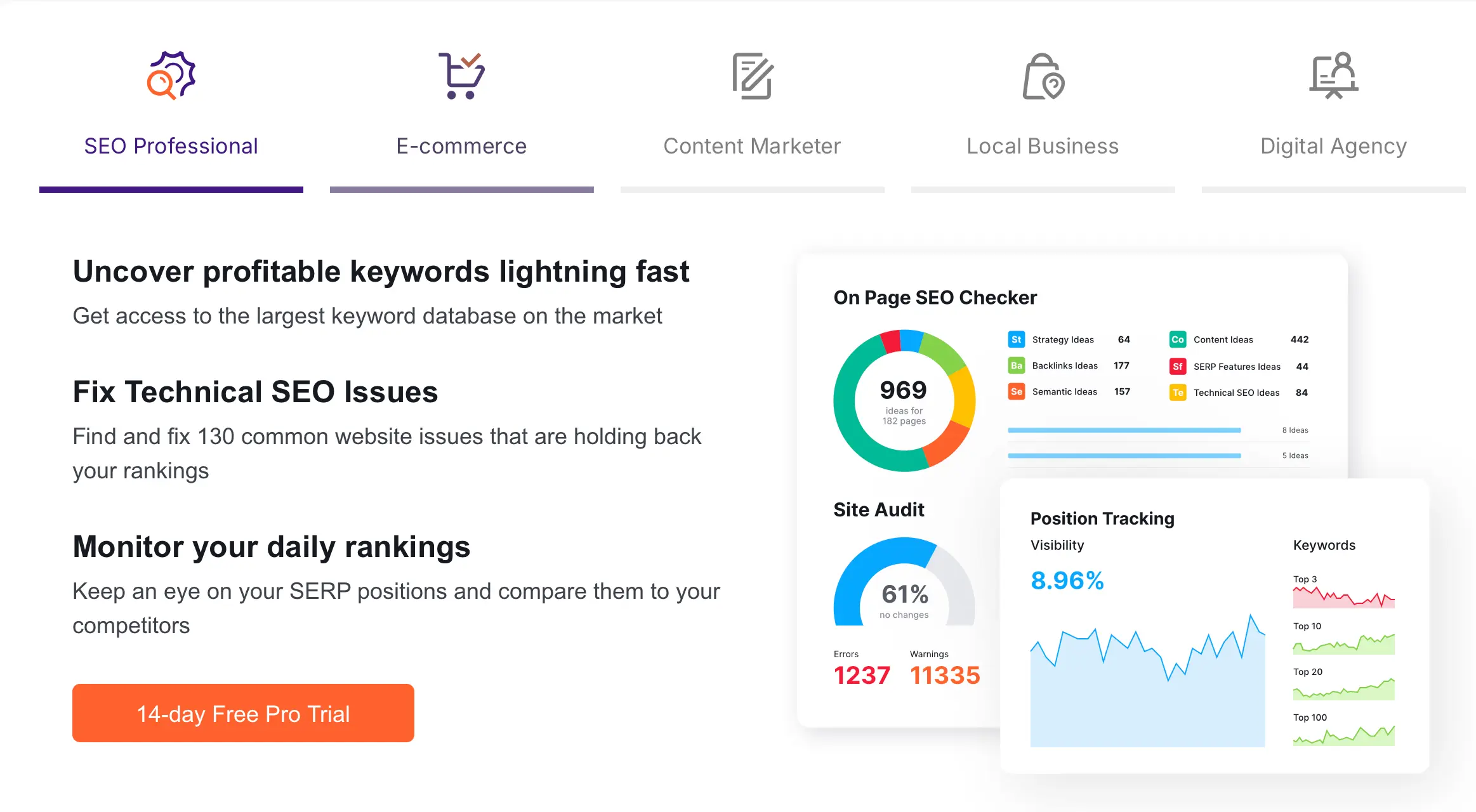The width and height of the screenshot is (1476, 812).
Task: Click the SEO Professional gear magnifier icon
Action: [171, 76]
